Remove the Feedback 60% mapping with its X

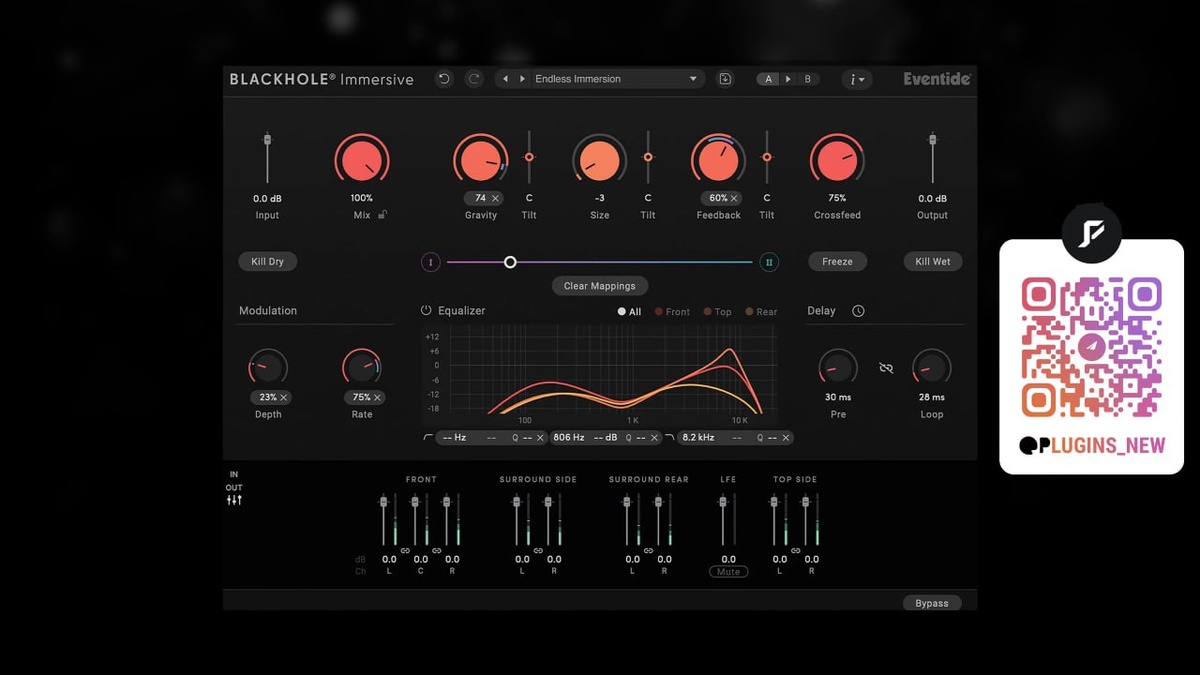[734, 198]
